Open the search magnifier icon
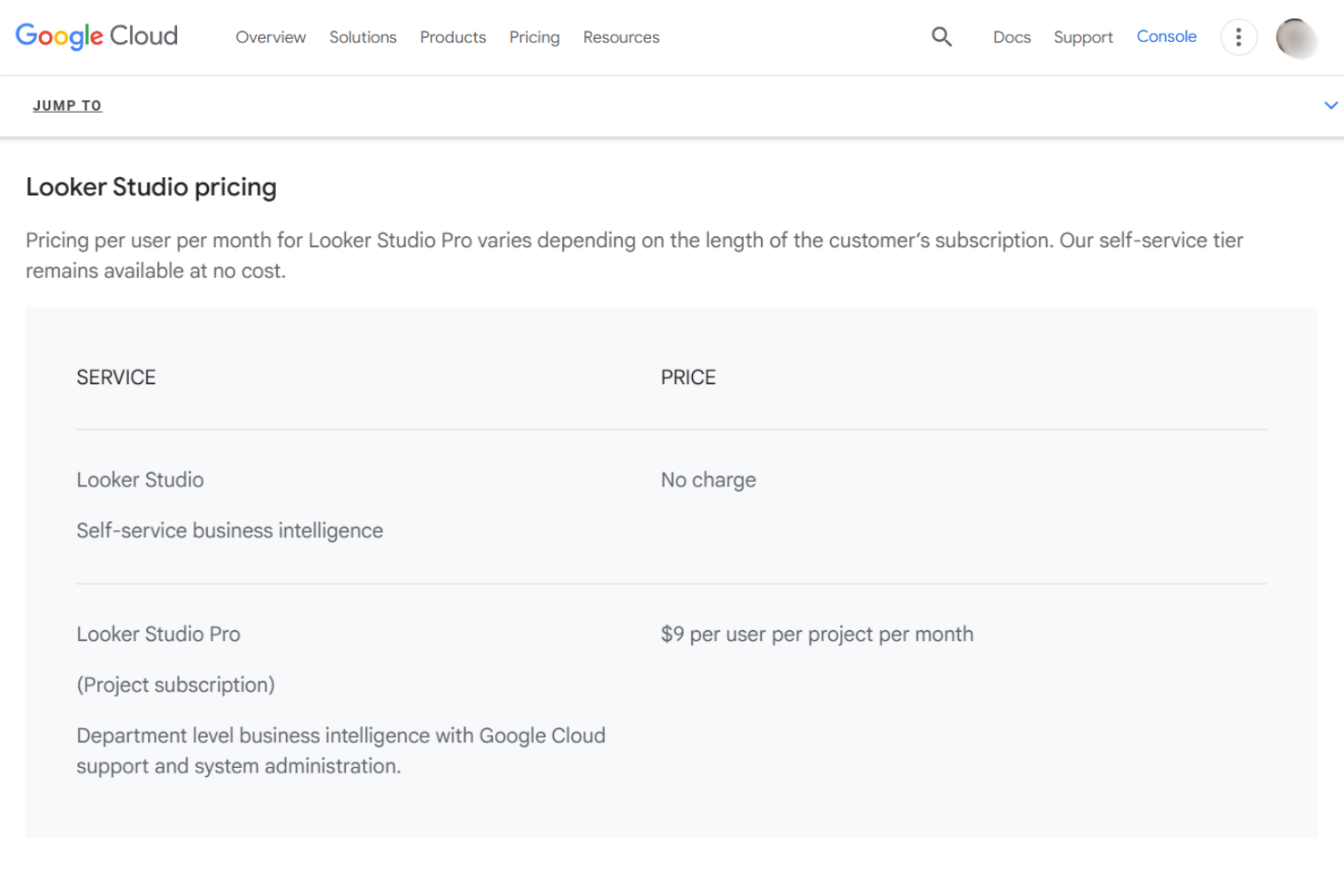The image size is (1344, 896). click(x=942, y=36)
